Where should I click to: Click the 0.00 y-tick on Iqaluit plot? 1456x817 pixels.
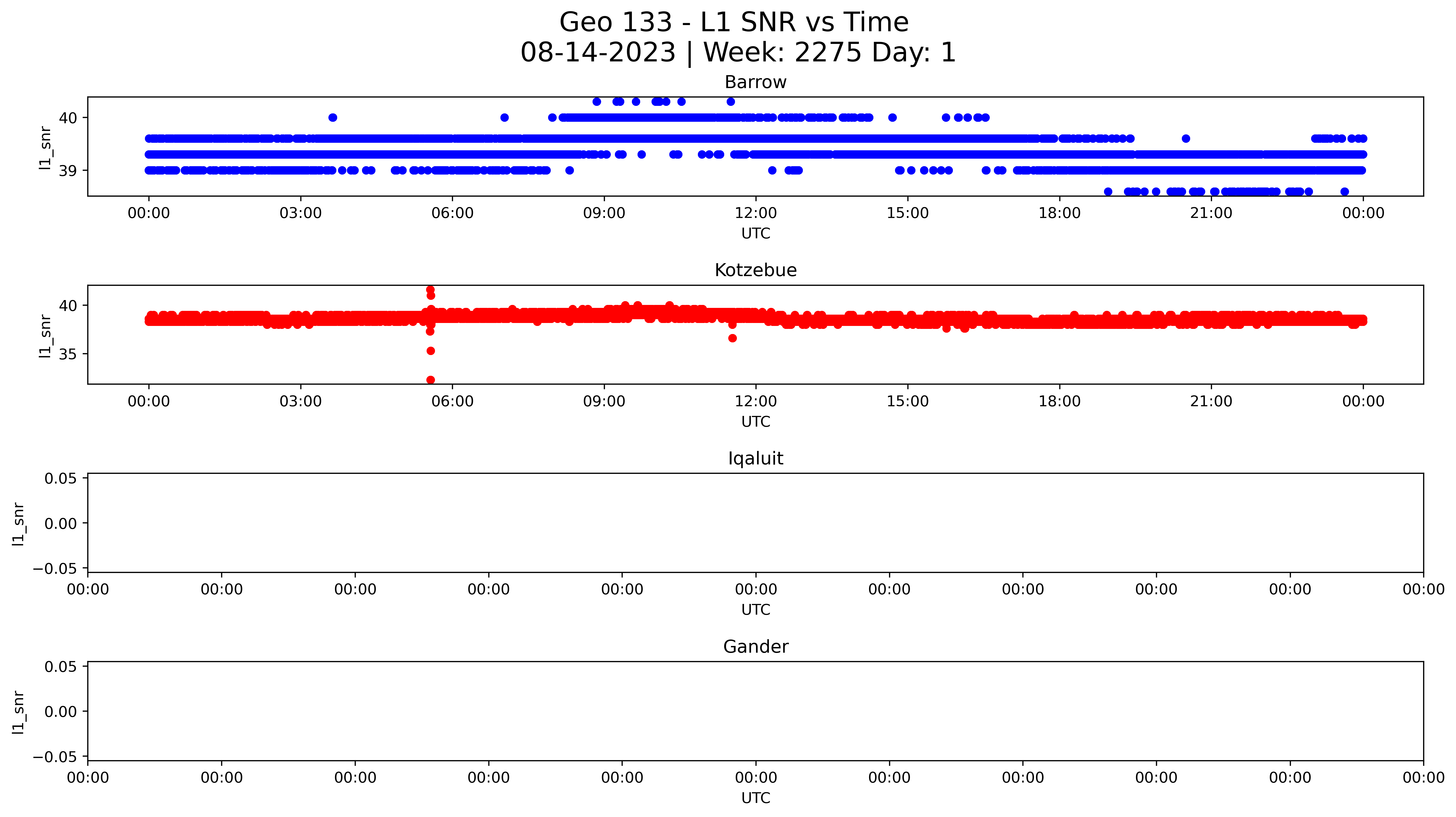[x=61, y=524]
